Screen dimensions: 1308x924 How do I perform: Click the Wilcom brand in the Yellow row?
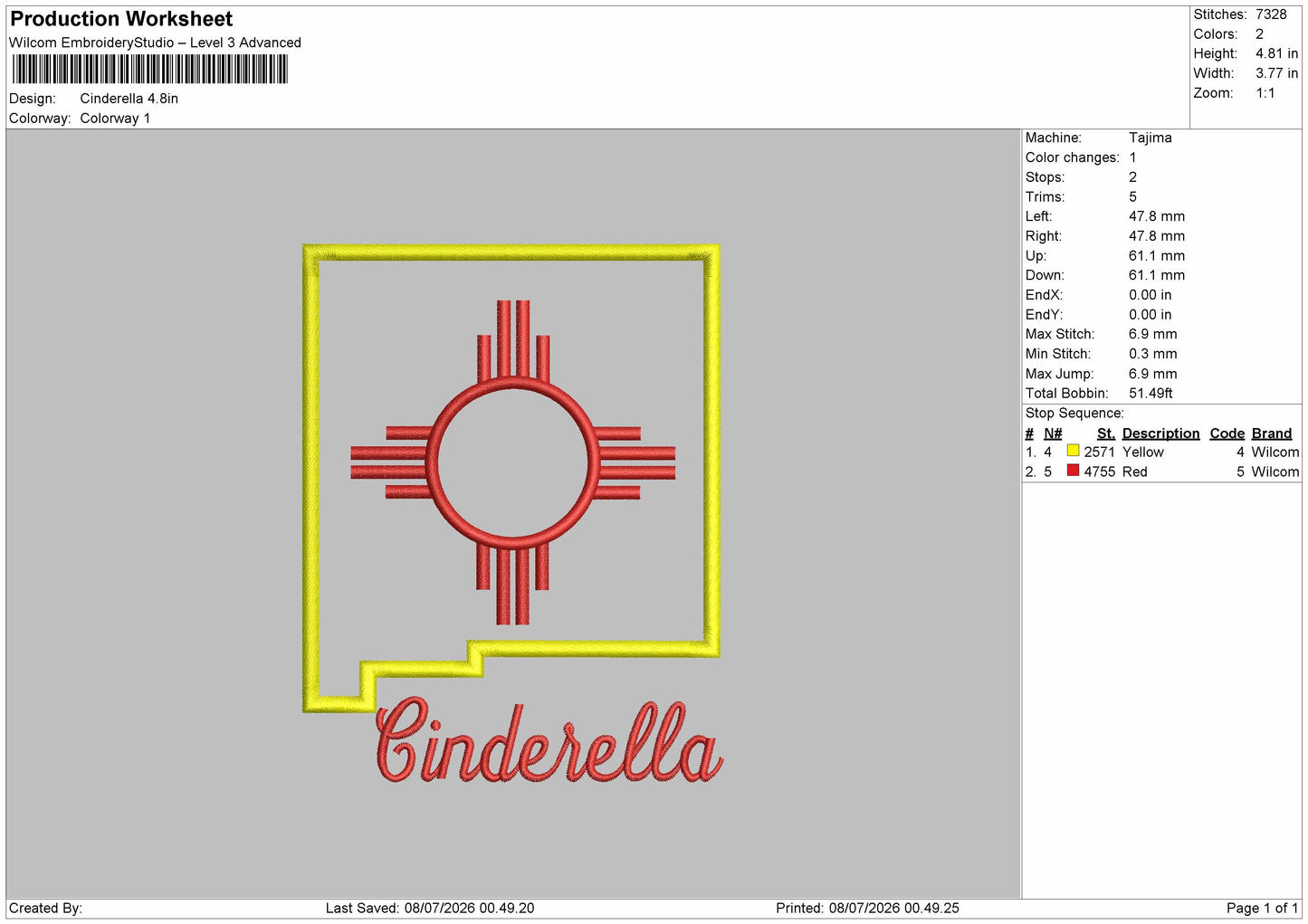1275,452
